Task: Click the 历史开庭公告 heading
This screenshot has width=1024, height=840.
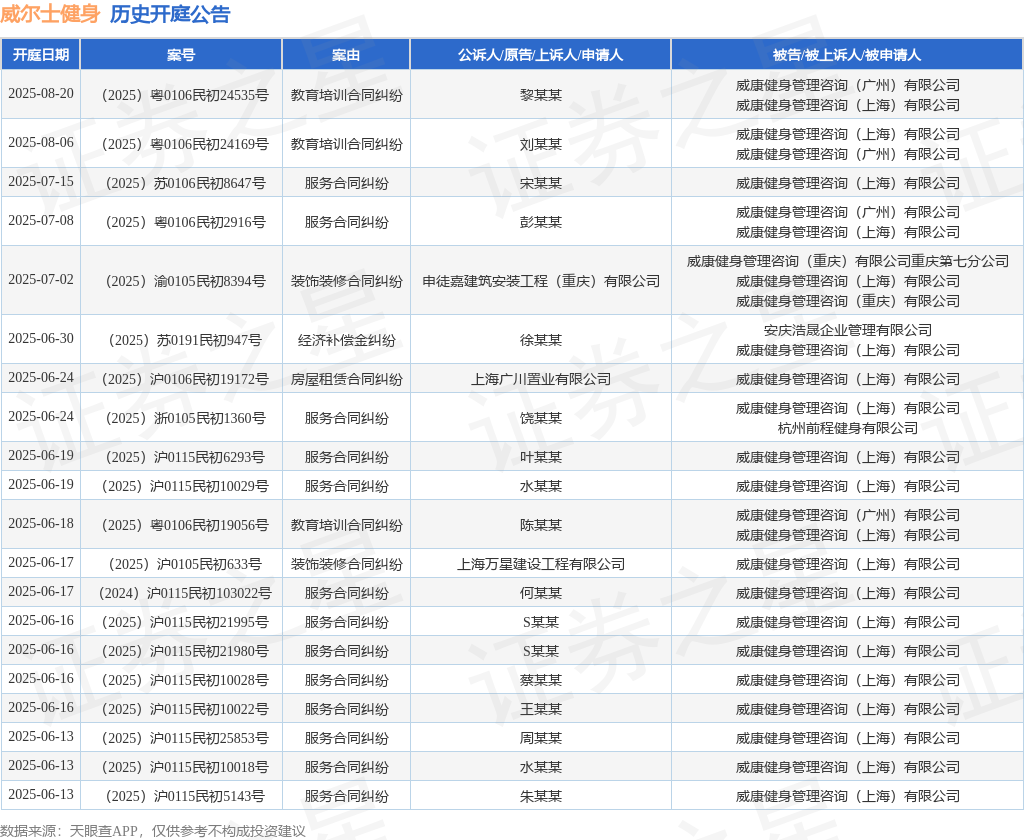Action: pyautogui.click(x=170, y=14)
